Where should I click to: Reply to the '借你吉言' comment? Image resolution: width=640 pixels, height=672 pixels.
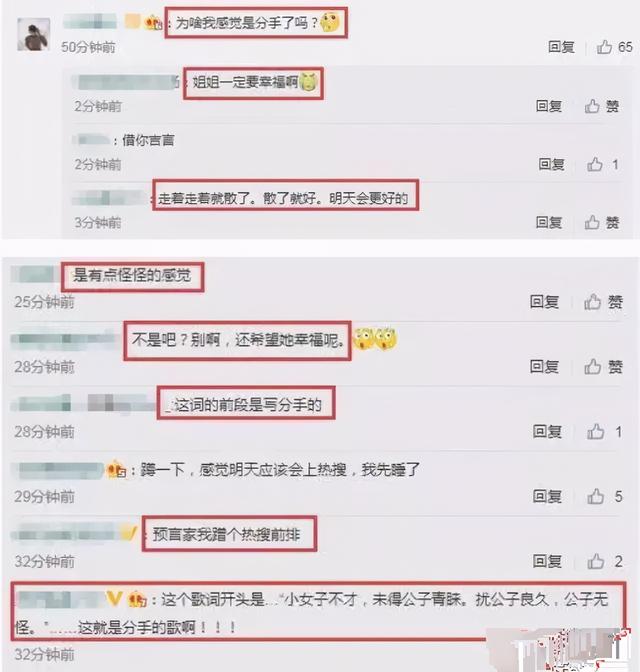(551, 164)
